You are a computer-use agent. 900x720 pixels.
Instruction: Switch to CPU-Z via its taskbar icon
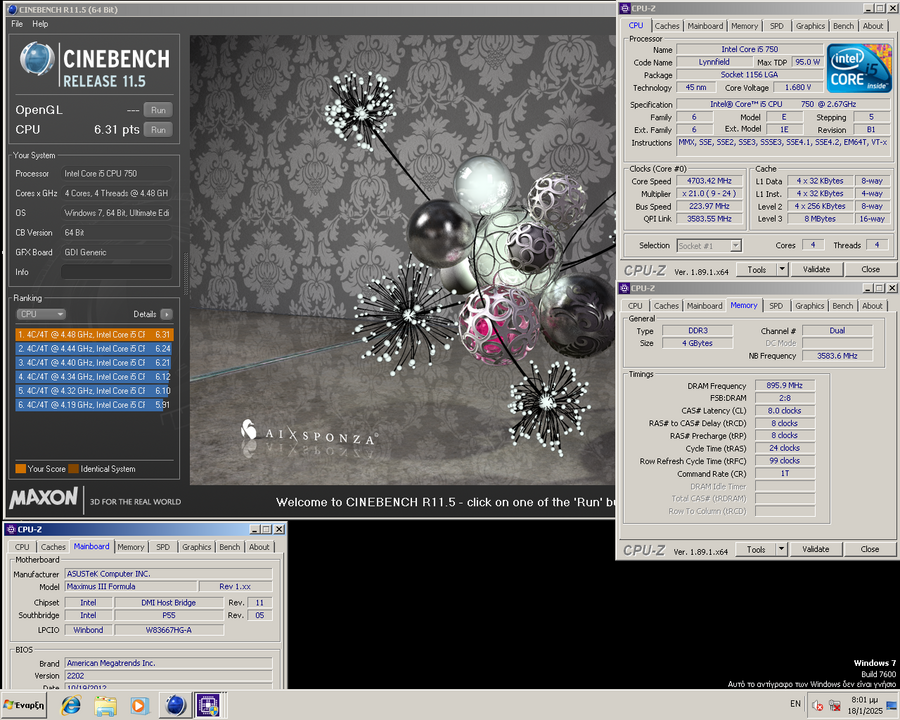[x=208, y=704]
